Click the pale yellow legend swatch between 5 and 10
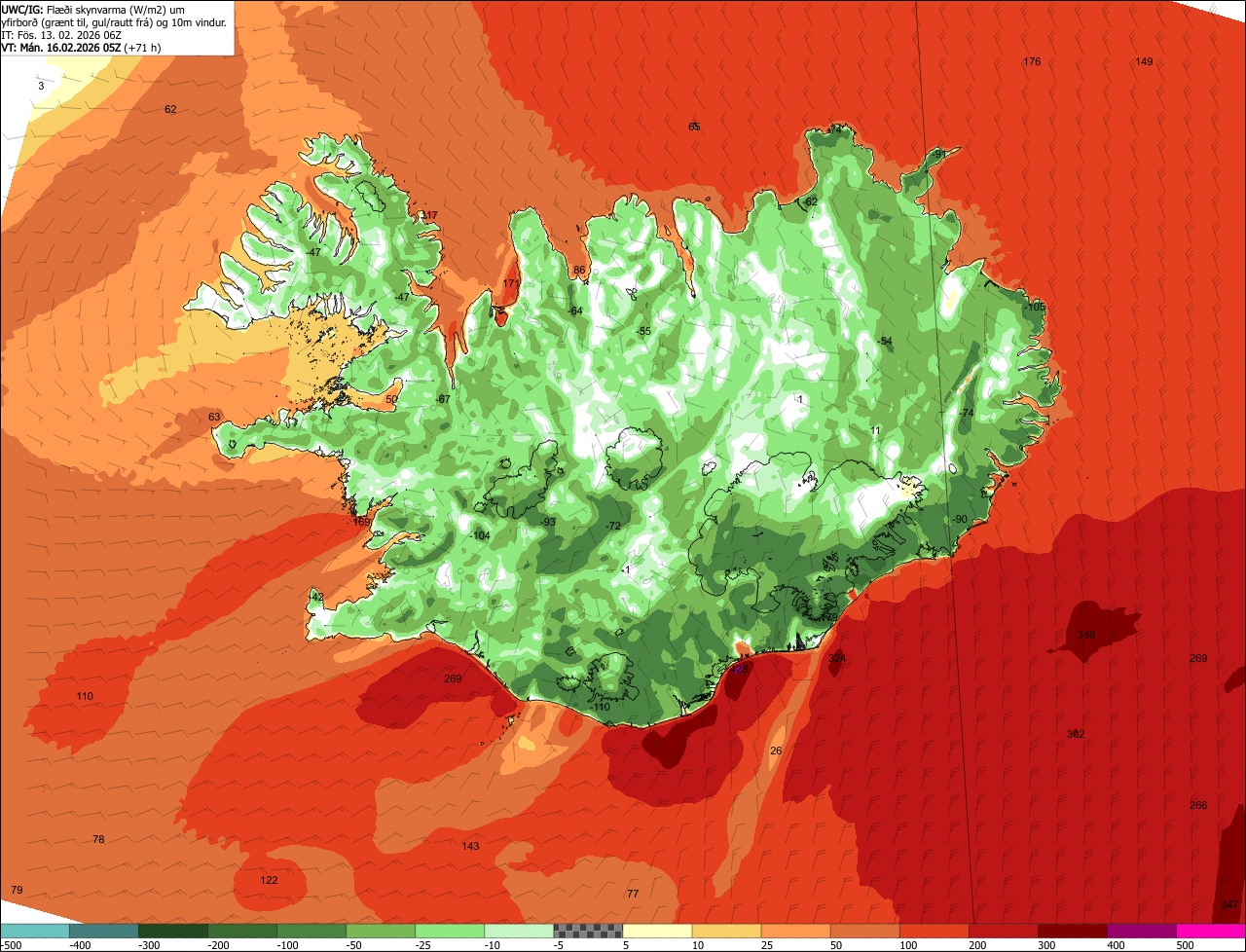 (x=657, y=932)
